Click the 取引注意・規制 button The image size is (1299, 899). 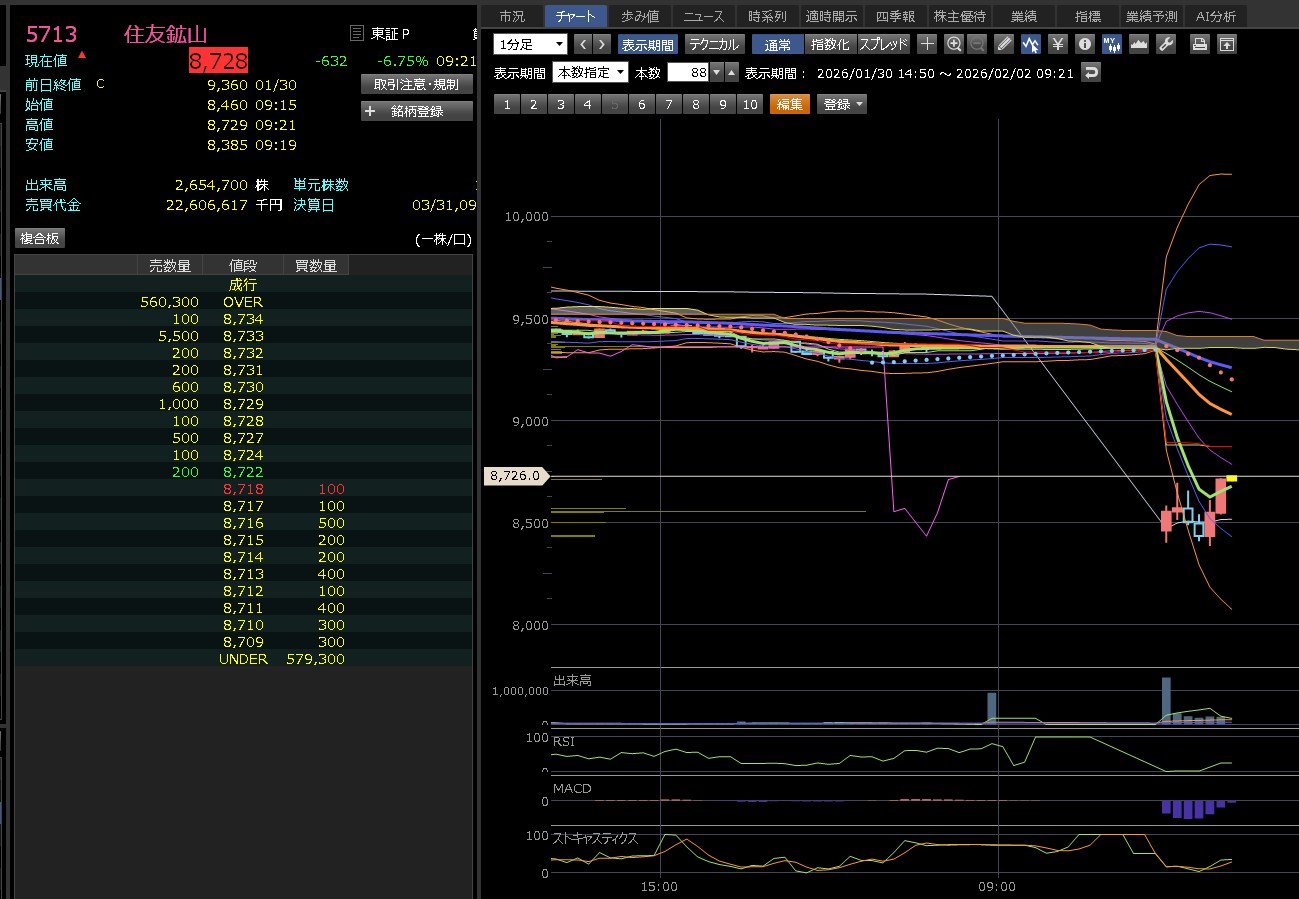(417, 84)
